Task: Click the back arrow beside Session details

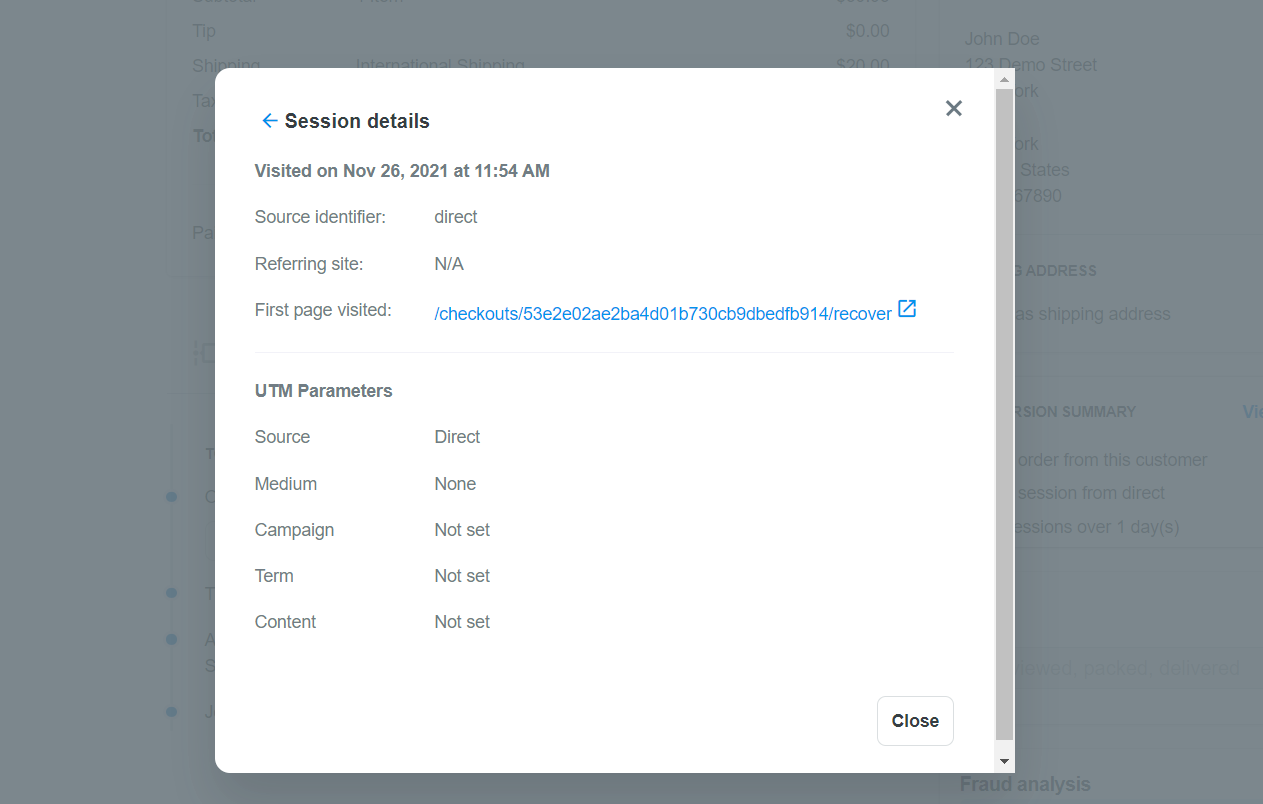Action: (x=268, y=121)
